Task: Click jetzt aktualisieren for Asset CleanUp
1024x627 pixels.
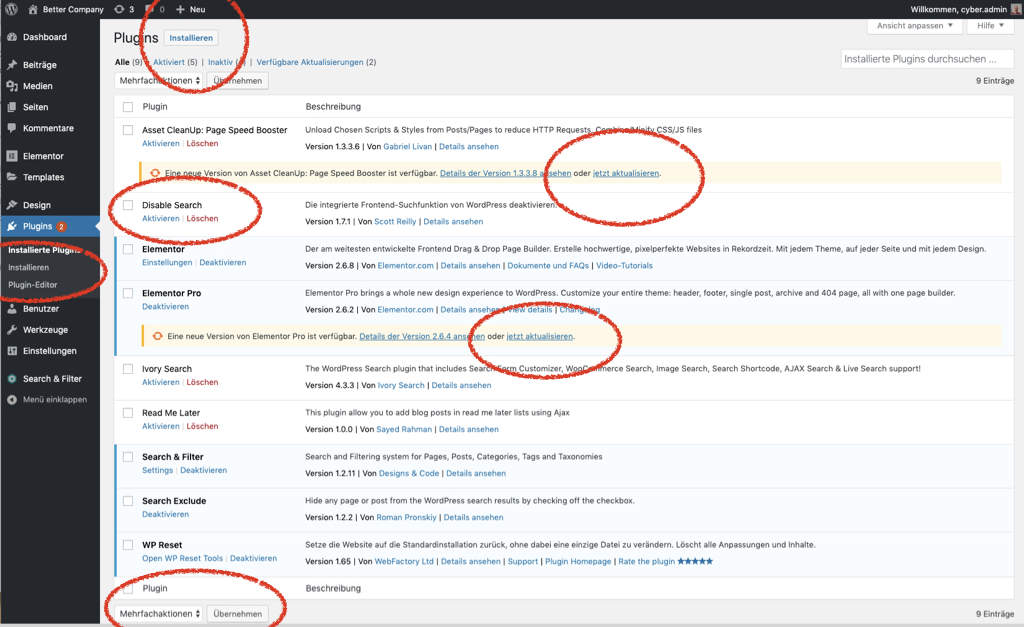Action: 626,173
